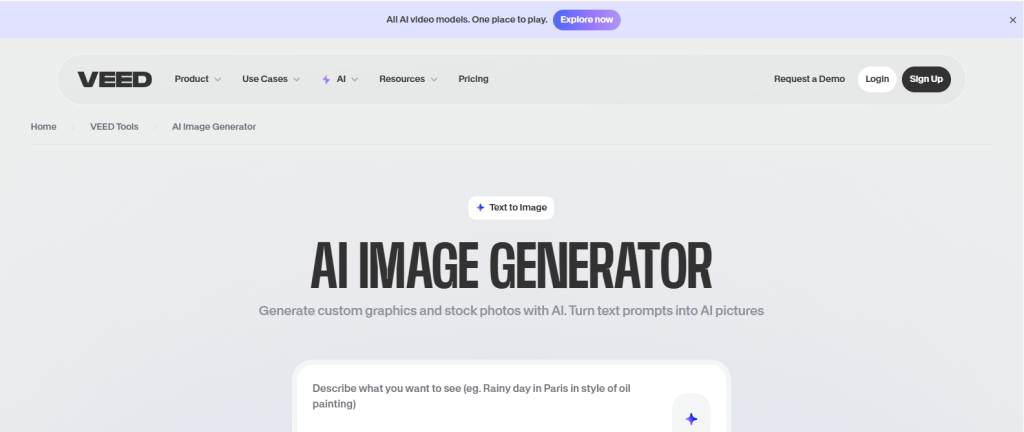Click the Text to Image sparkle badge
This screenshot has width=1024, height=432.
[x=511, y=207]
